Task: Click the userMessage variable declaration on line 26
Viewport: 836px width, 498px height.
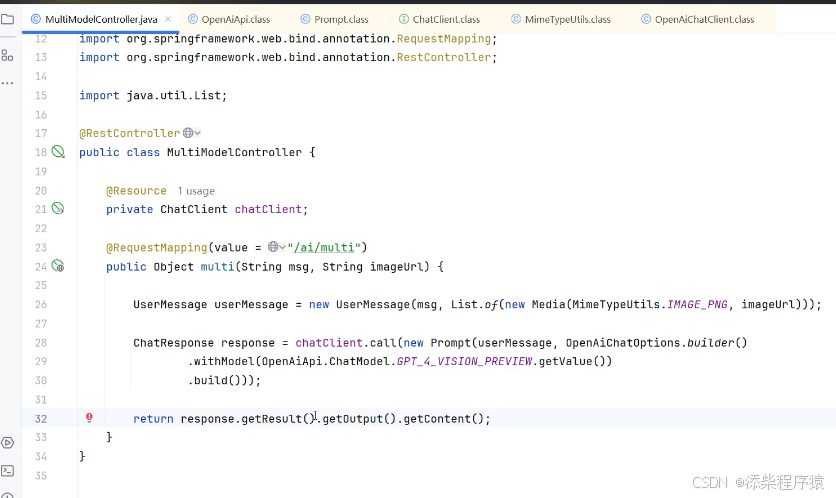Action: pyautogui.click(x=251, y=304)
